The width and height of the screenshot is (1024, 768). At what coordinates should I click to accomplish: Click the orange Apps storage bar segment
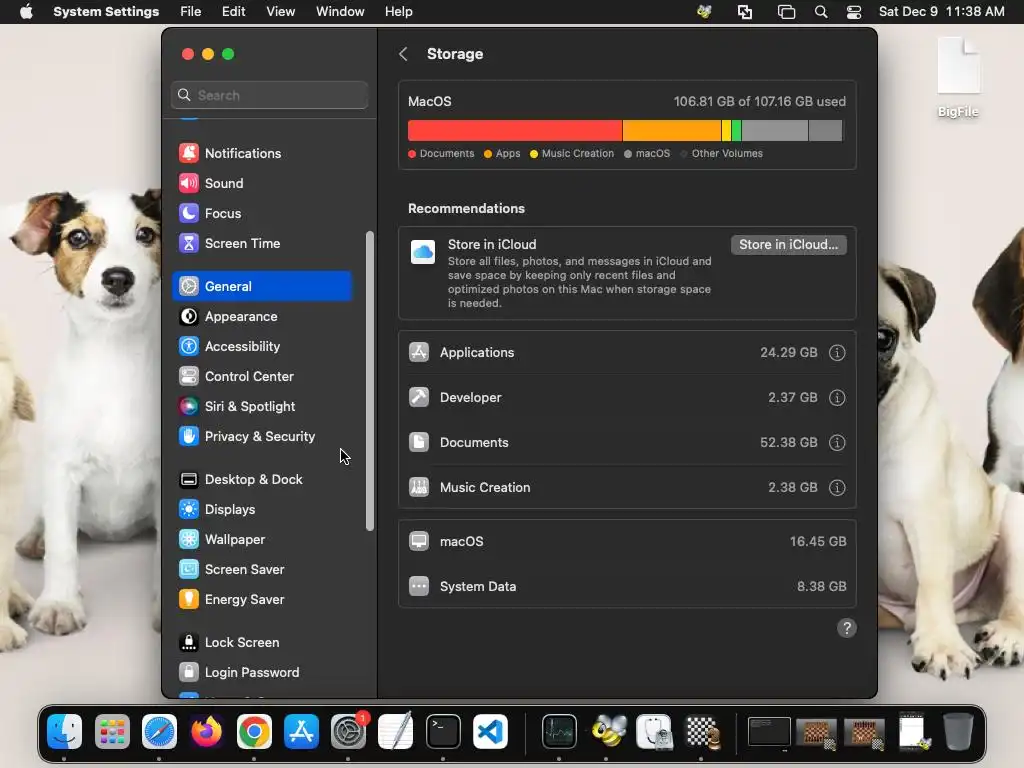click(x=672, y=131)
